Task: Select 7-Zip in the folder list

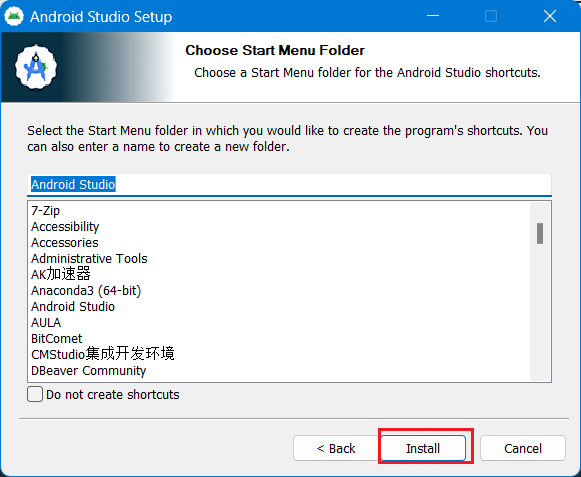Action: click(45, 211)
